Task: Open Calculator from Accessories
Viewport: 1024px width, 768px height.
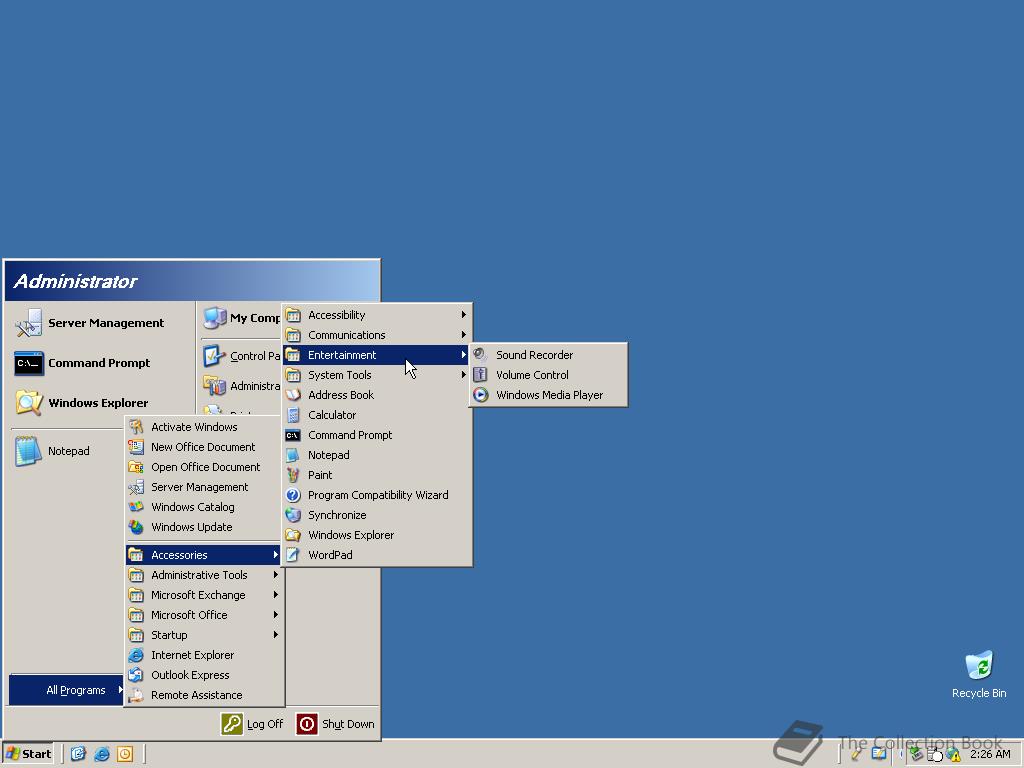Action: click(x=331, y=415)
